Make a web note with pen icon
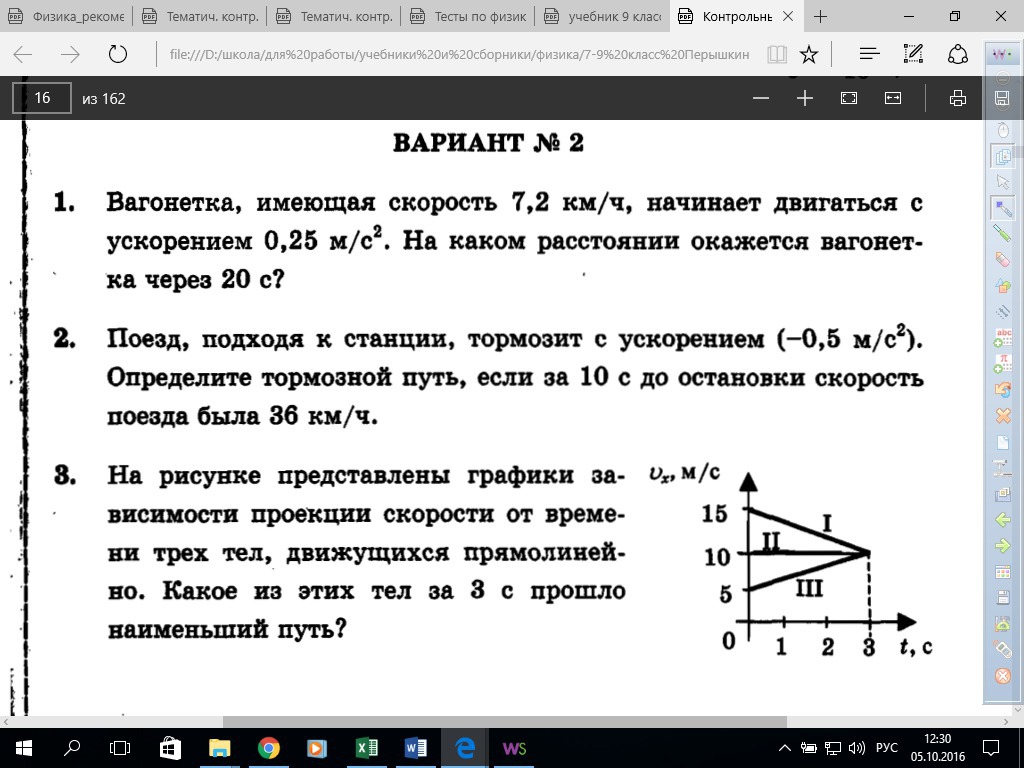Screen dimensions: 1024x768 click(x=913, y=54)
